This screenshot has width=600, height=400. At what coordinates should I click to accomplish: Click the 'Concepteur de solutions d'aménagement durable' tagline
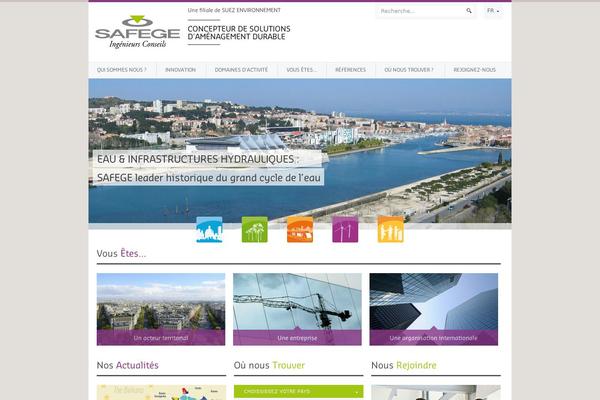(239, 33)
